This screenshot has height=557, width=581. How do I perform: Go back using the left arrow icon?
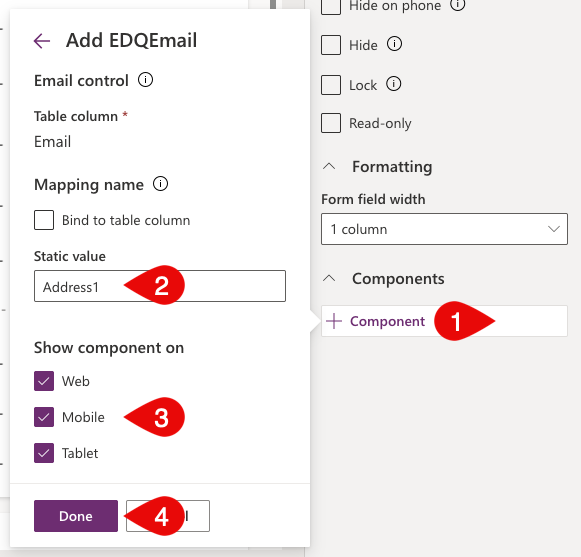click(42, 41)
